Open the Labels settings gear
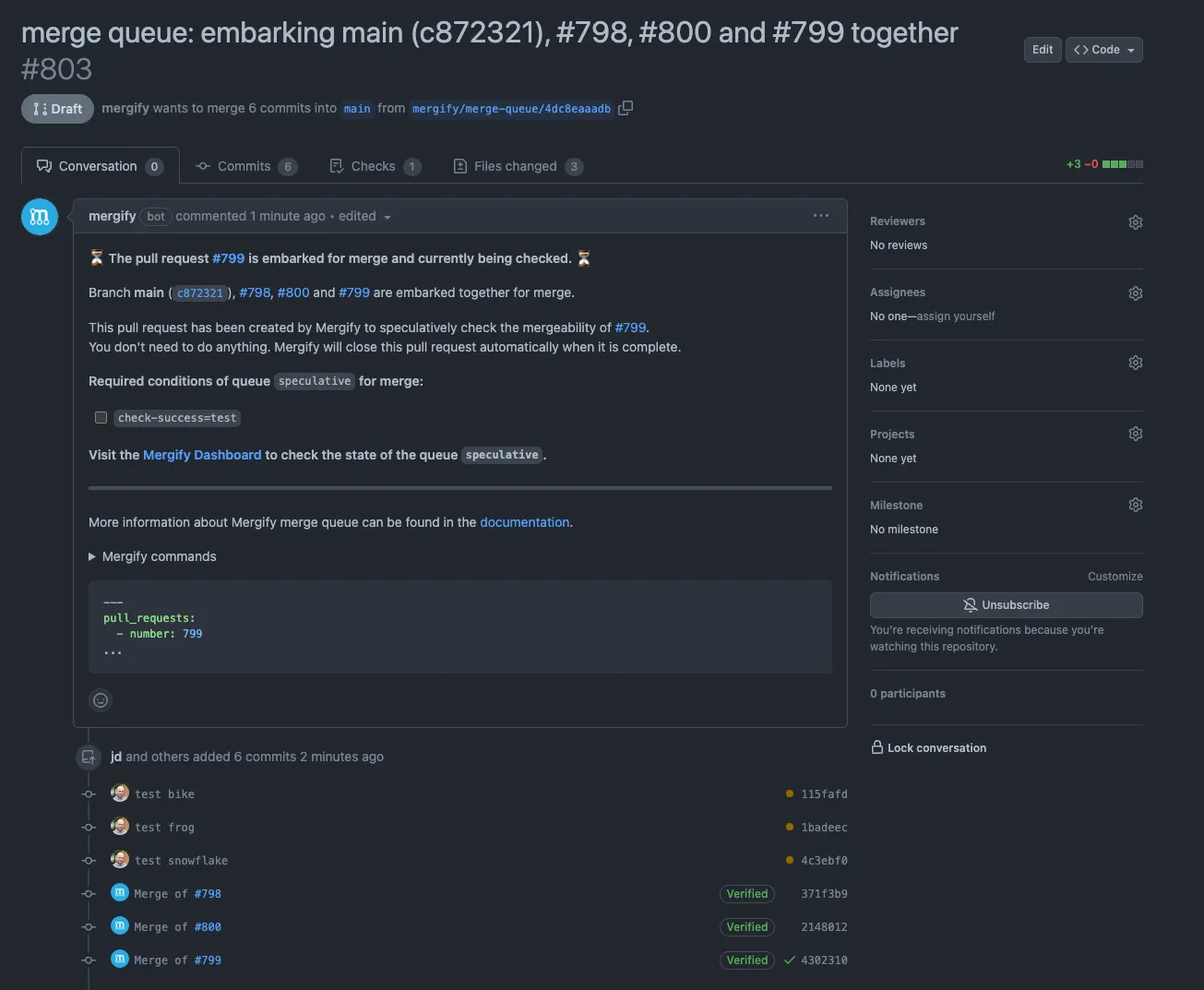The image size is (1204, 990). [x=1135, y=362]
